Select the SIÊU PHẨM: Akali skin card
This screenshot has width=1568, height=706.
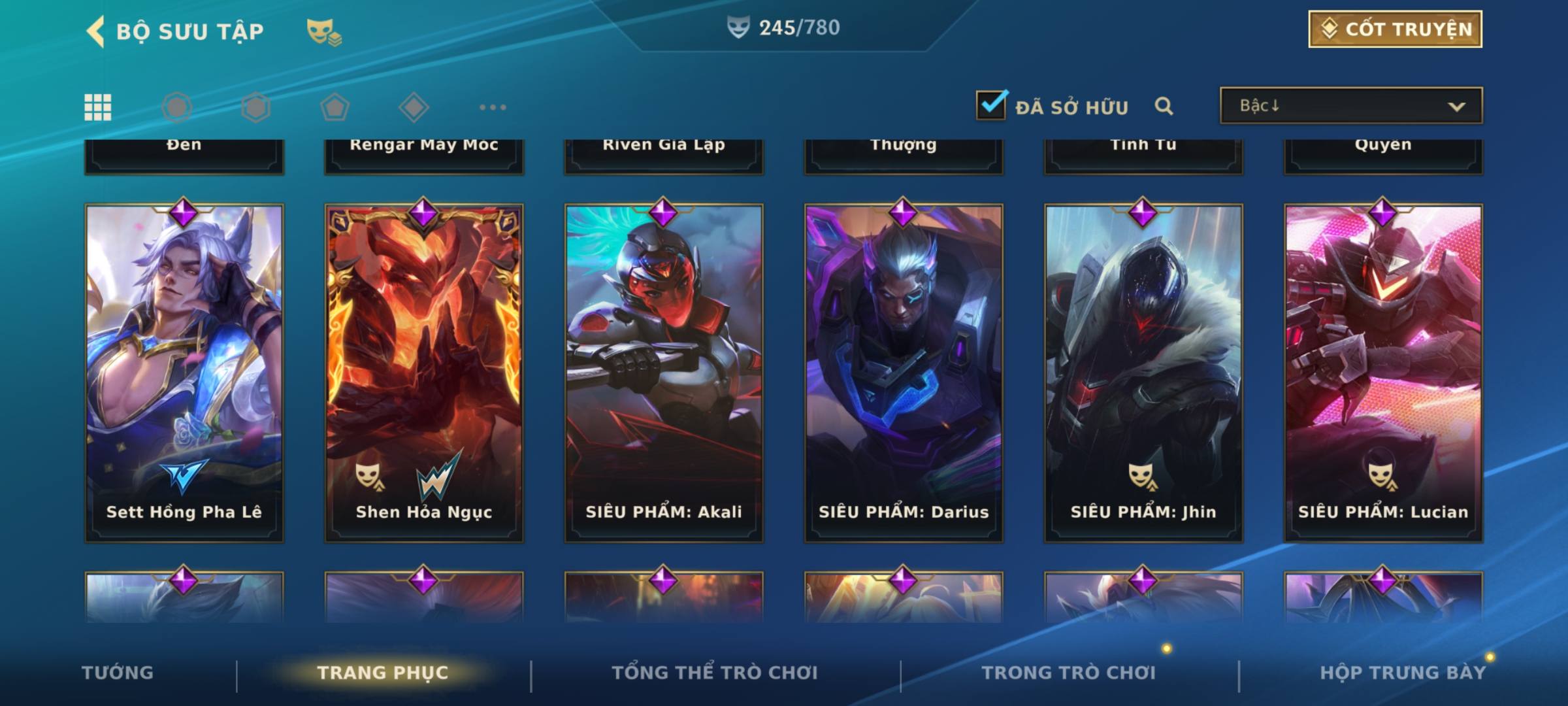tap(664, 373)
